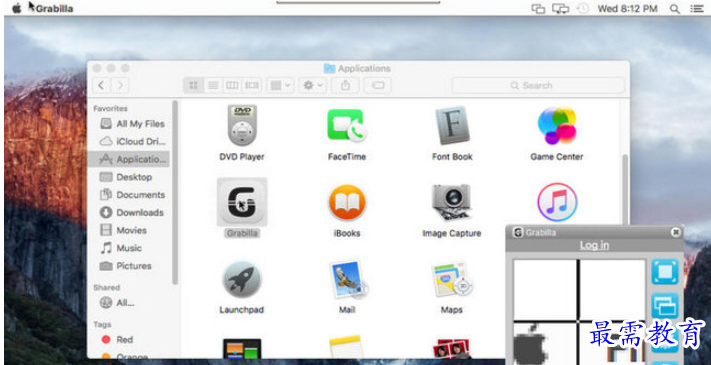Viewport: 711px width, 365px height.
Task: Select the iBooks app icon
Action: pos(347,202)
